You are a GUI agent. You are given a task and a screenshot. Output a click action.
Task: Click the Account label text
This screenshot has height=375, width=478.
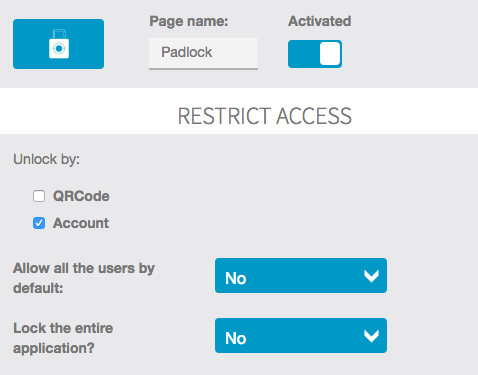pyautogui.click(x=81, y=223)
